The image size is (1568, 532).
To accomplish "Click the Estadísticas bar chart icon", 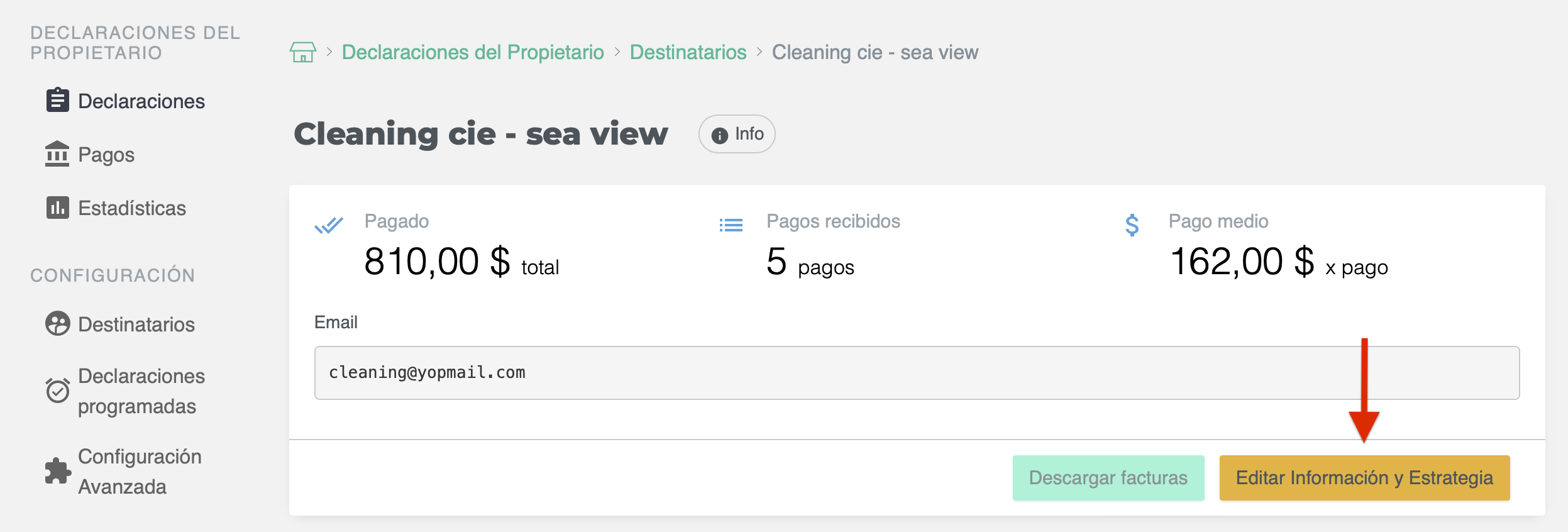I will click(57, 208).
